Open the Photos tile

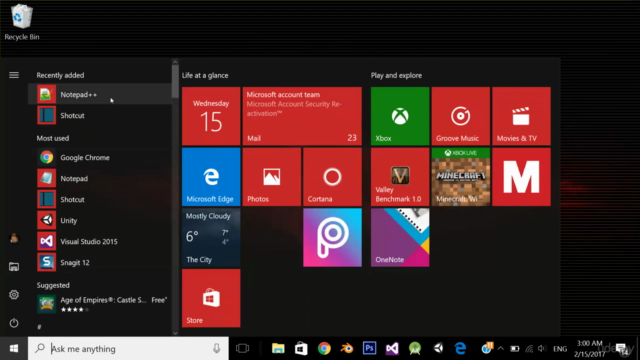272,177
